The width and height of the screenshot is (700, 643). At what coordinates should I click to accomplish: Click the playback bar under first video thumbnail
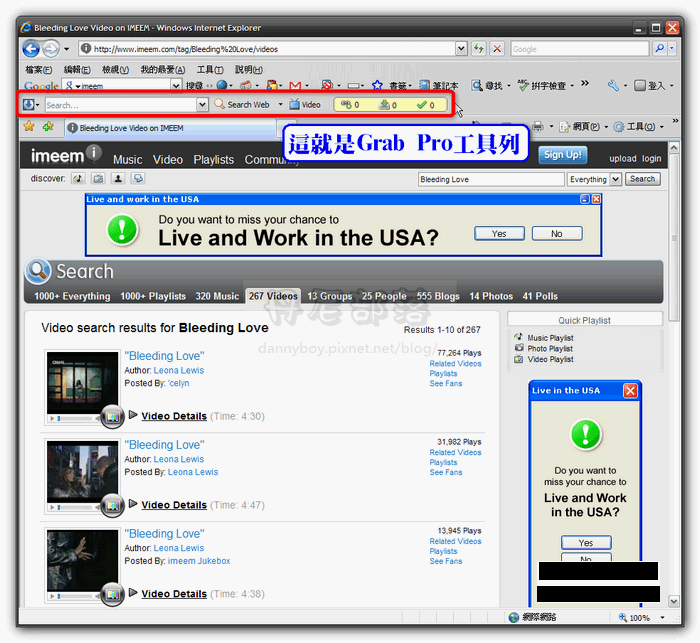75,418
